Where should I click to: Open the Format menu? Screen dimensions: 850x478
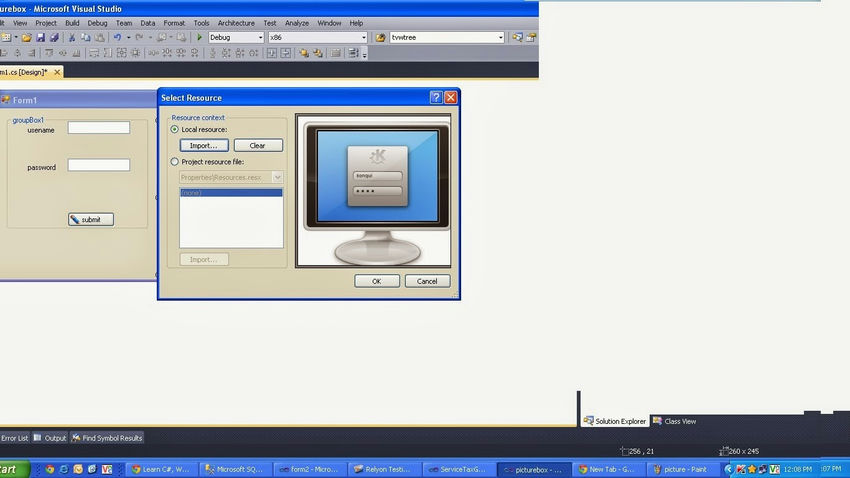pyautogui.click(x=174, y=23)
